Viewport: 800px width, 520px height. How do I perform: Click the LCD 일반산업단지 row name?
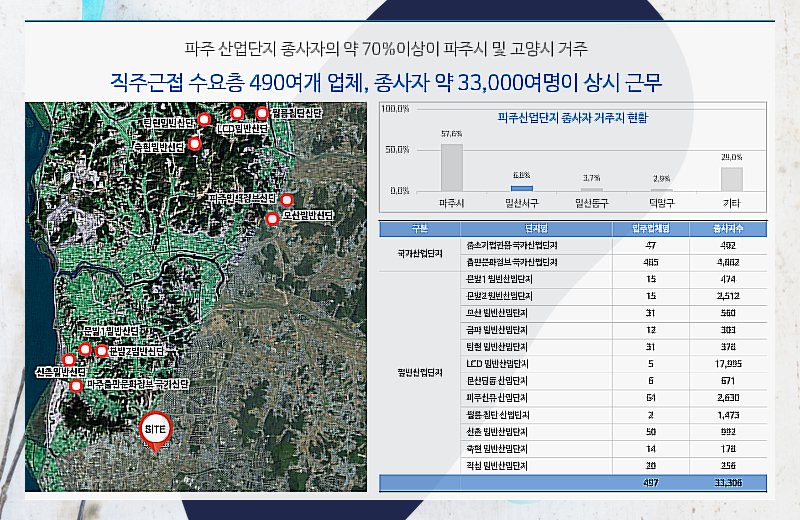point(497,364)
